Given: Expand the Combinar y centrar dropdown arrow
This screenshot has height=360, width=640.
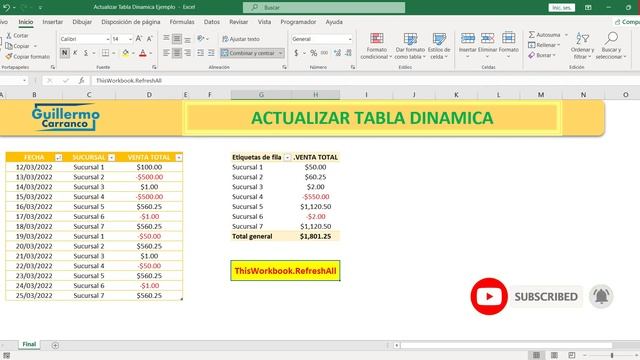Looking at the screenshot, I should (x=280, y=53).
